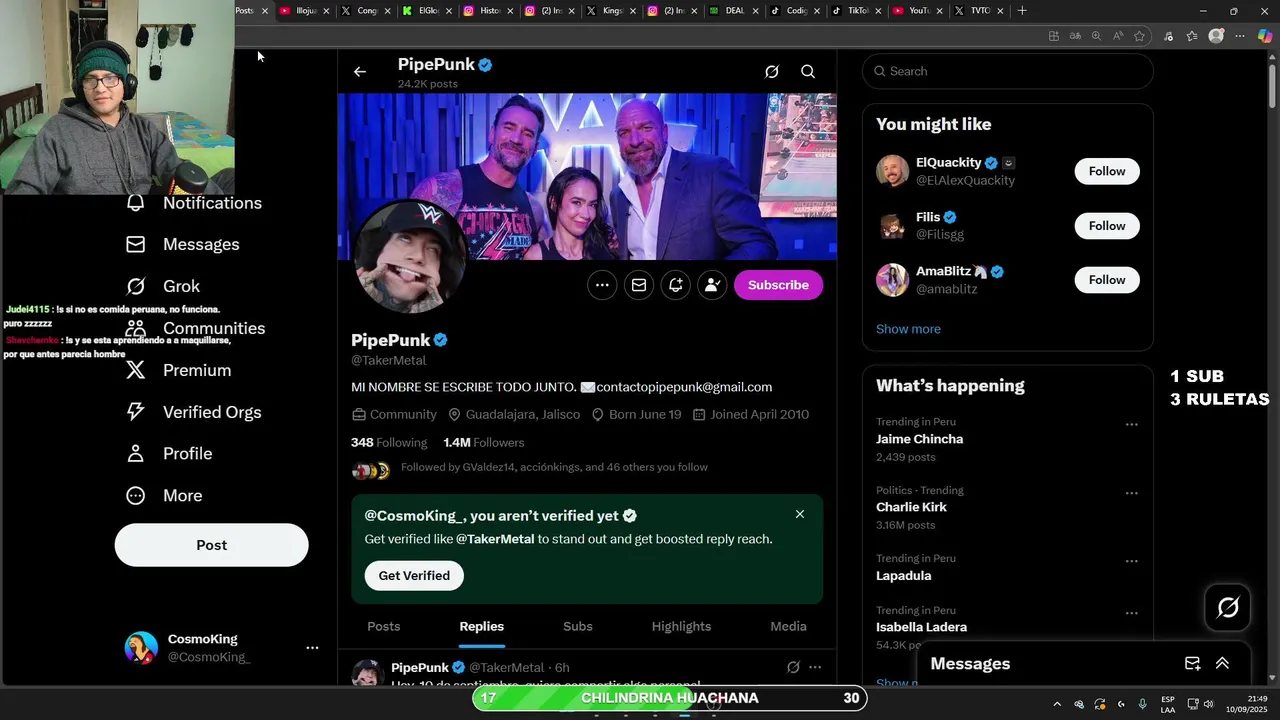Subscribe to PipePunk

coord(778,285)
